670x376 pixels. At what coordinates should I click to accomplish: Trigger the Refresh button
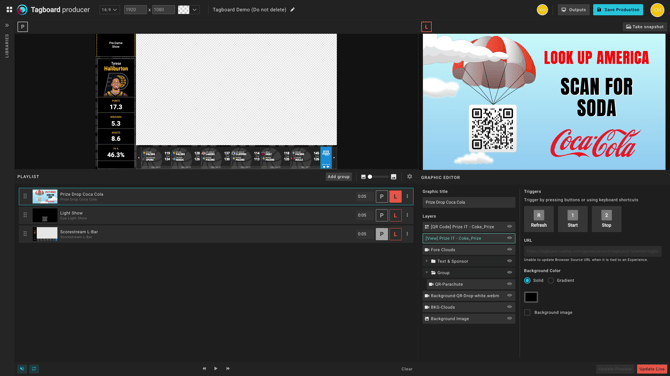(x=539, y=219)
